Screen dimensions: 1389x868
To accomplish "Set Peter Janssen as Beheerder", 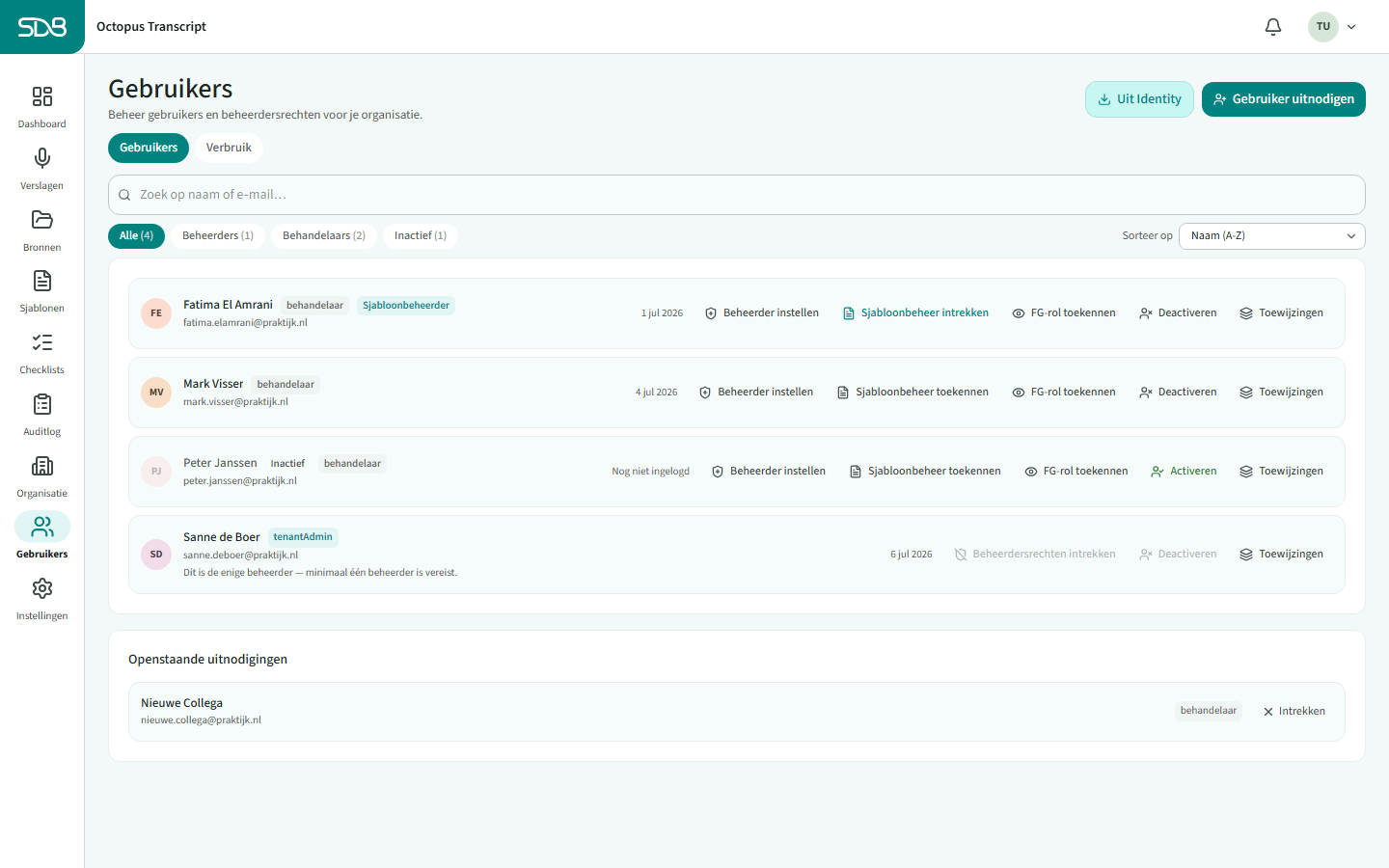I will (x=769, y=472).
